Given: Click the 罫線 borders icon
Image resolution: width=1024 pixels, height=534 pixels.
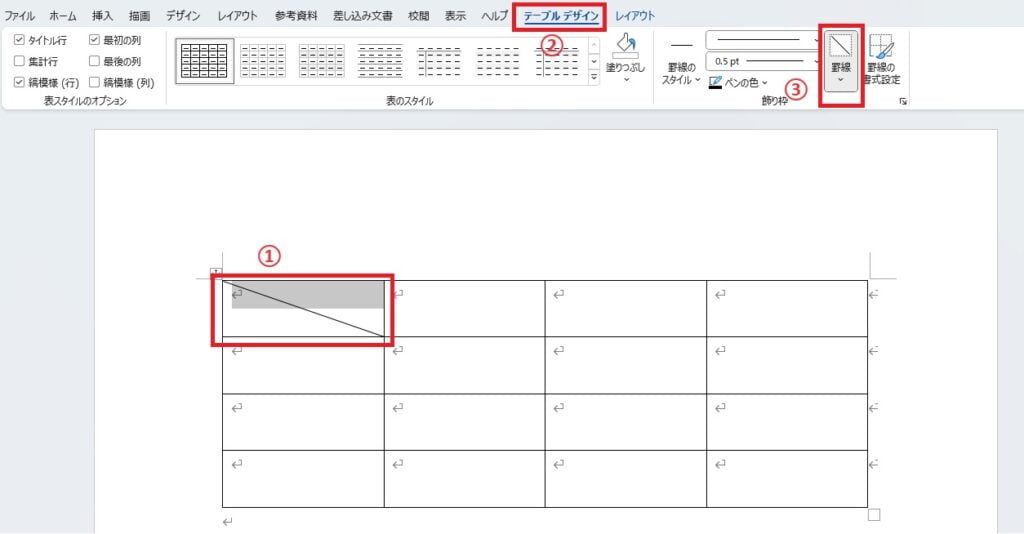Looking at the screenshot, I should [x=840, y=46].
